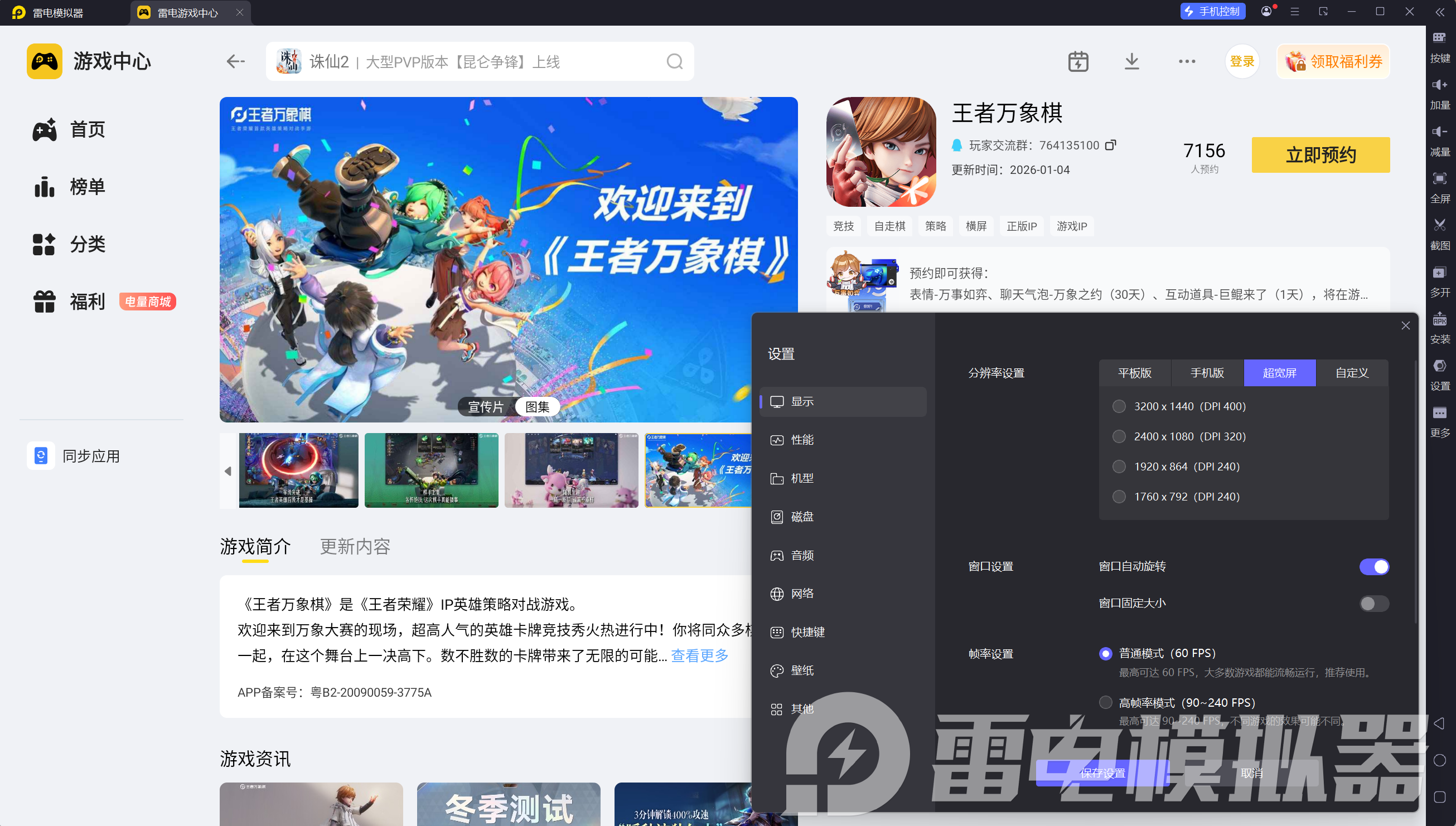Screen dimensions: 1456x826
Task: Enable the 窗口固定大小 toggle
Action: 1373,603
